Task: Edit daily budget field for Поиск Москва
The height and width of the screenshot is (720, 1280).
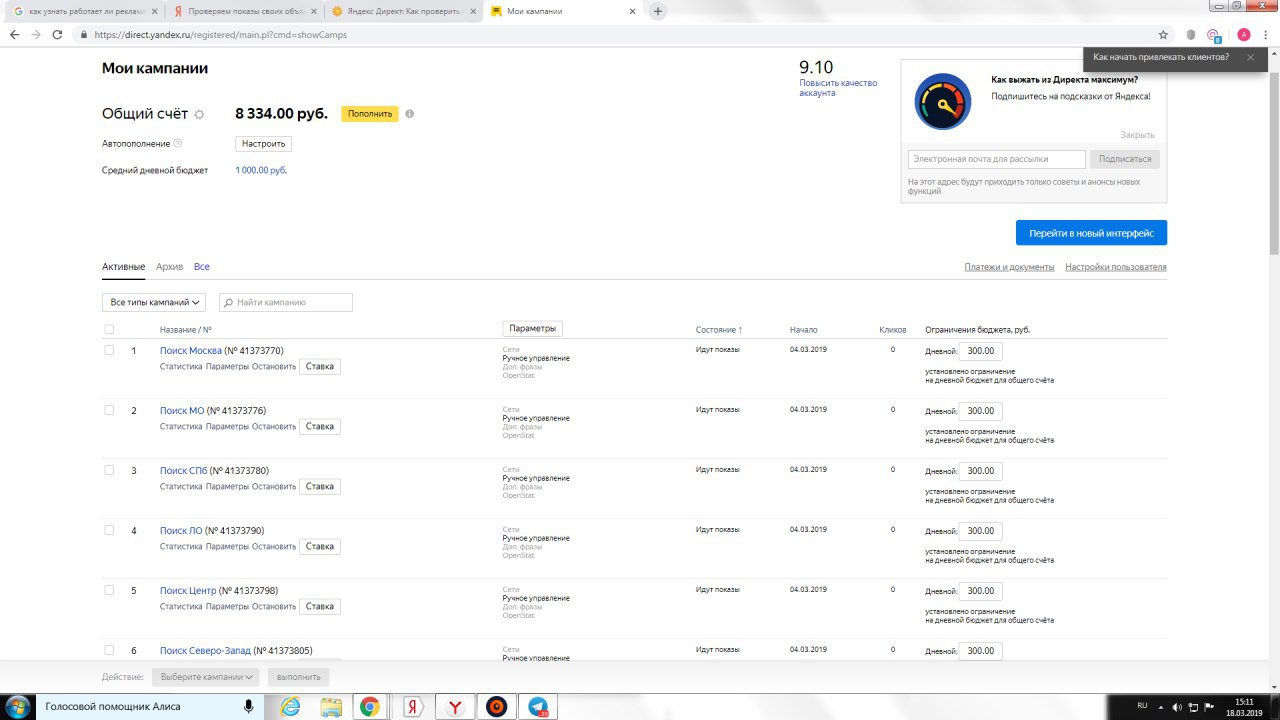Action: (x=980, y=351)
